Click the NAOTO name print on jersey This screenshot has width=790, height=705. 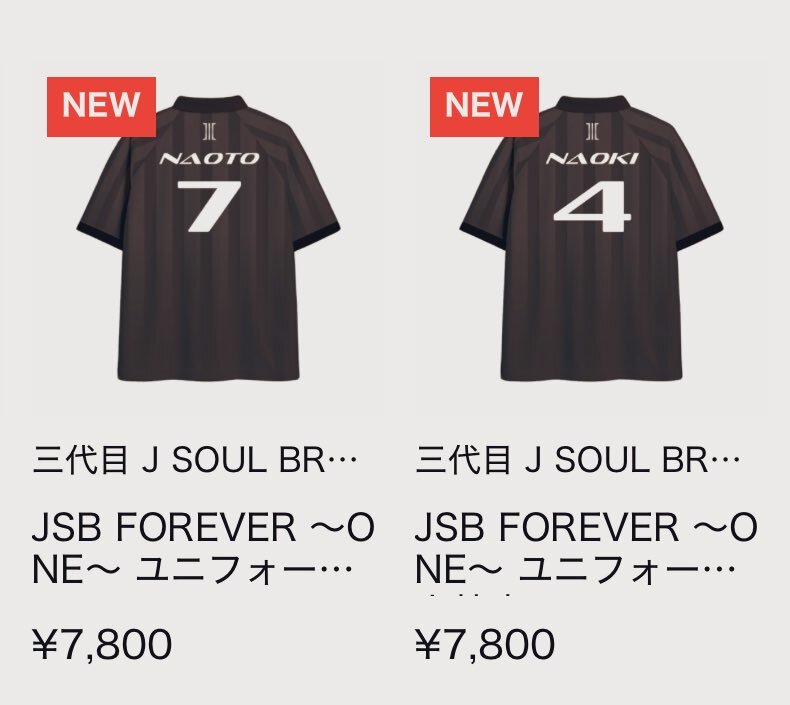click(x=209, y=159)
